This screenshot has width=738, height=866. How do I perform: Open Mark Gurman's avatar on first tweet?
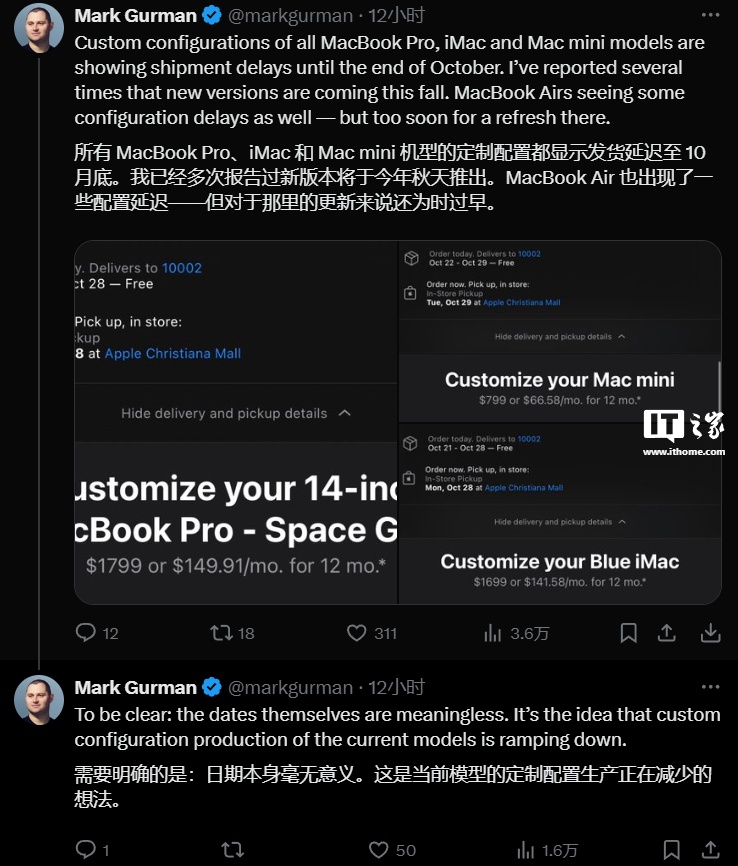pyautogui.click(x=39, y=29)
